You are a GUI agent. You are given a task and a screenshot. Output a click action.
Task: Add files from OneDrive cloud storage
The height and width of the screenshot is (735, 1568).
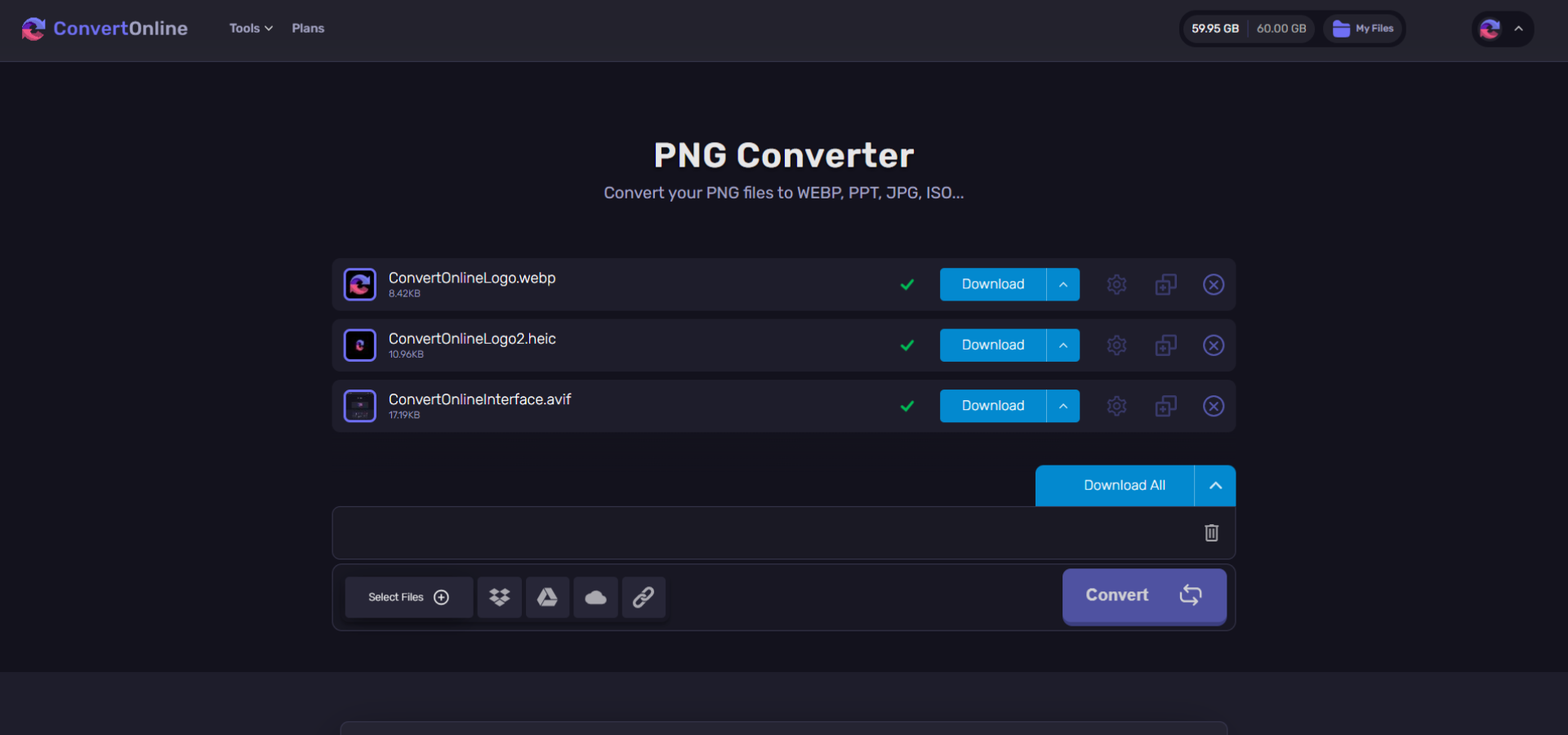pyautogui.click(x=595, y=597)
